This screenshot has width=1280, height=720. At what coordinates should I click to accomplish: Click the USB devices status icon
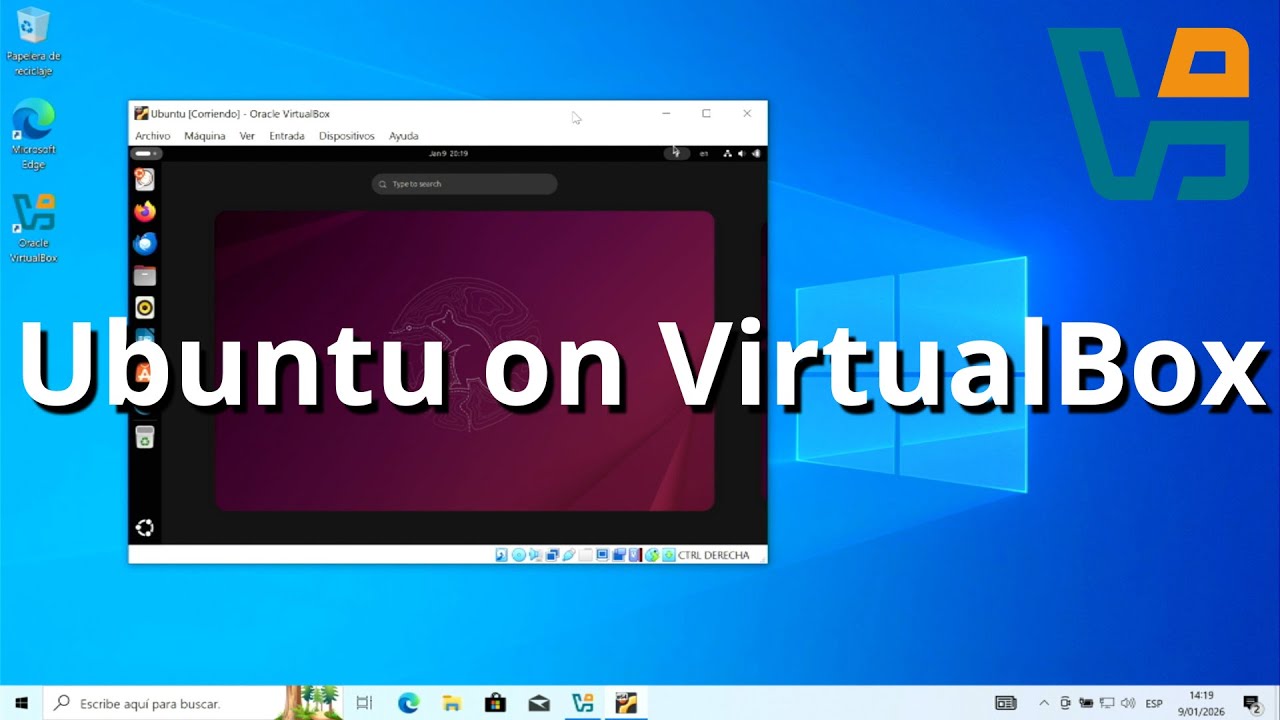pyautogui.click(x=569, y=555)
